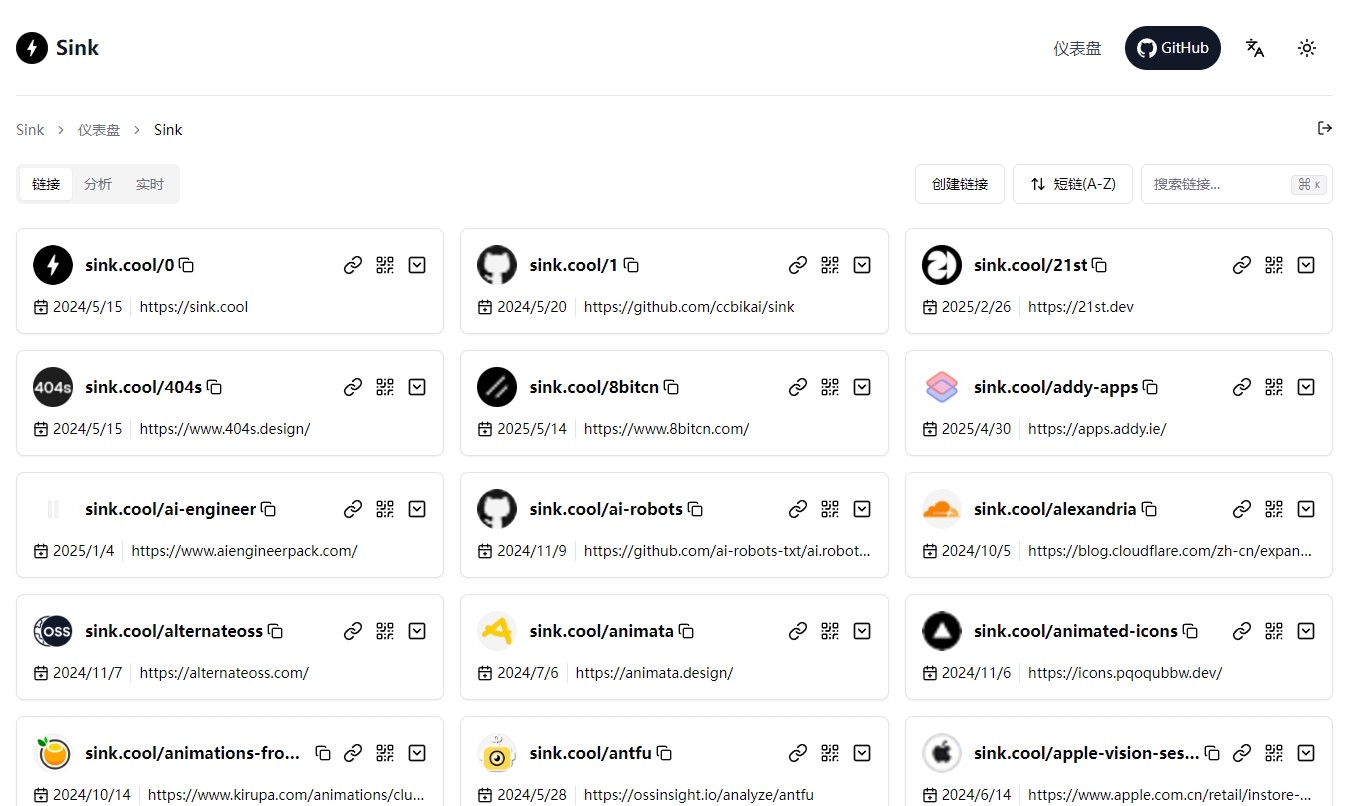
Task: Expand options menu for sink.cool/404s
Action: [x=418, y=387]
